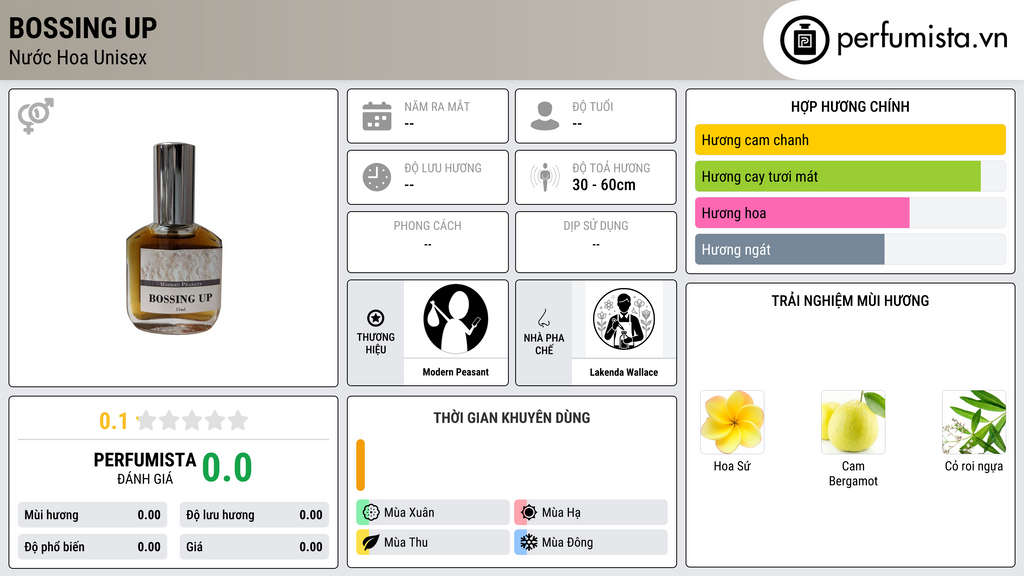
Task: Click the Hương ngát gray accord bar
Action: pyautogui.click(x=790, y=249)
